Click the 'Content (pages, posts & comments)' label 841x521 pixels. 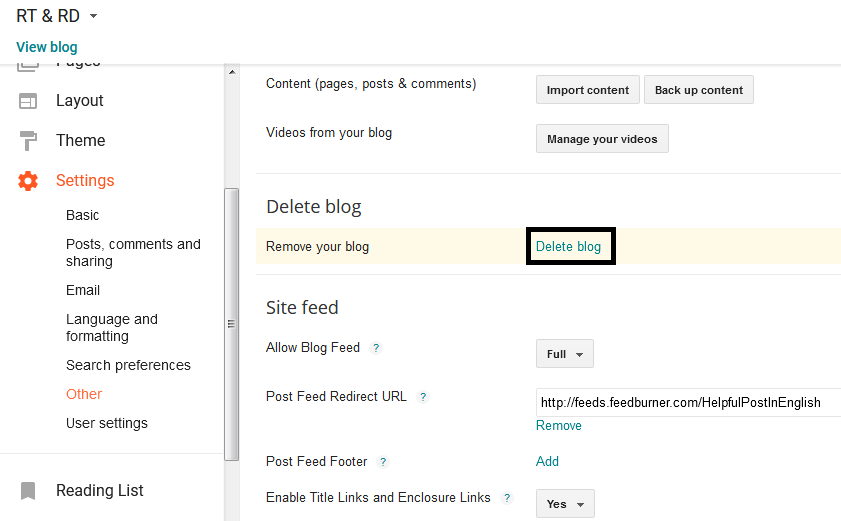(x=371, y=84)
